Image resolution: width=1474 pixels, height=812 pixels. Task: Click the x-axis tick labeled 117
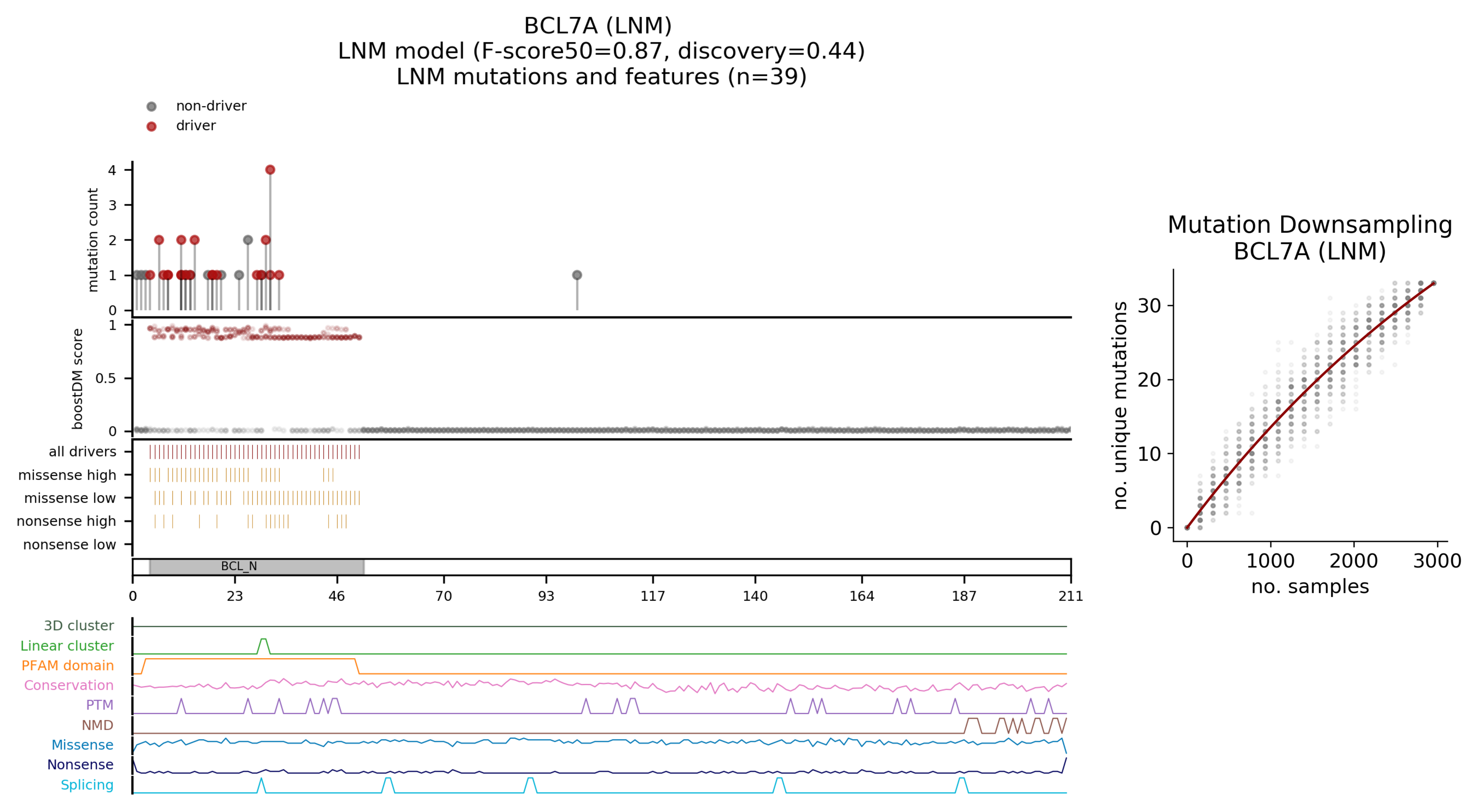click(x=652, y=596)
